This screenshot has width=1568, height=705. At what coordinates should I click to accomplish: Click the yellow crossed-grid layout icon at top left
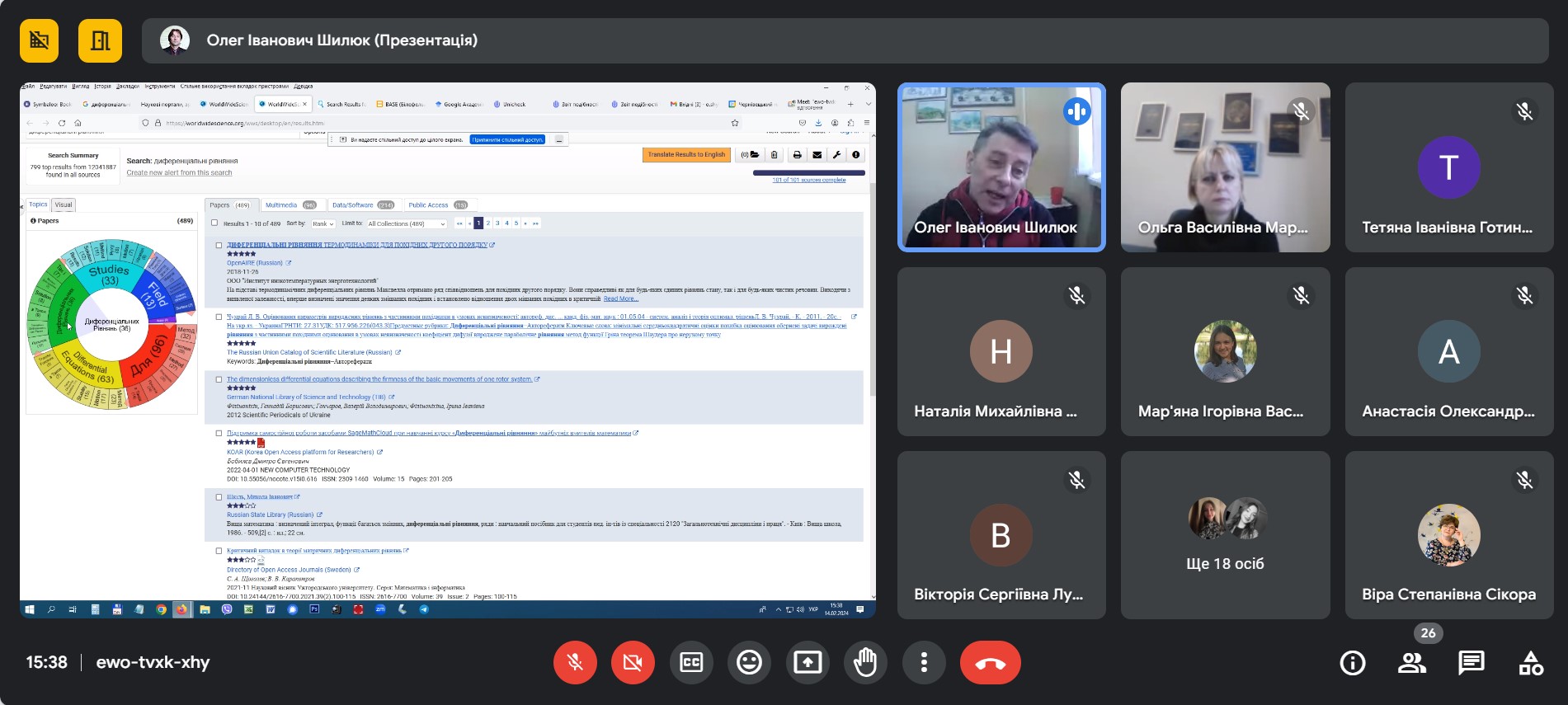39,40
